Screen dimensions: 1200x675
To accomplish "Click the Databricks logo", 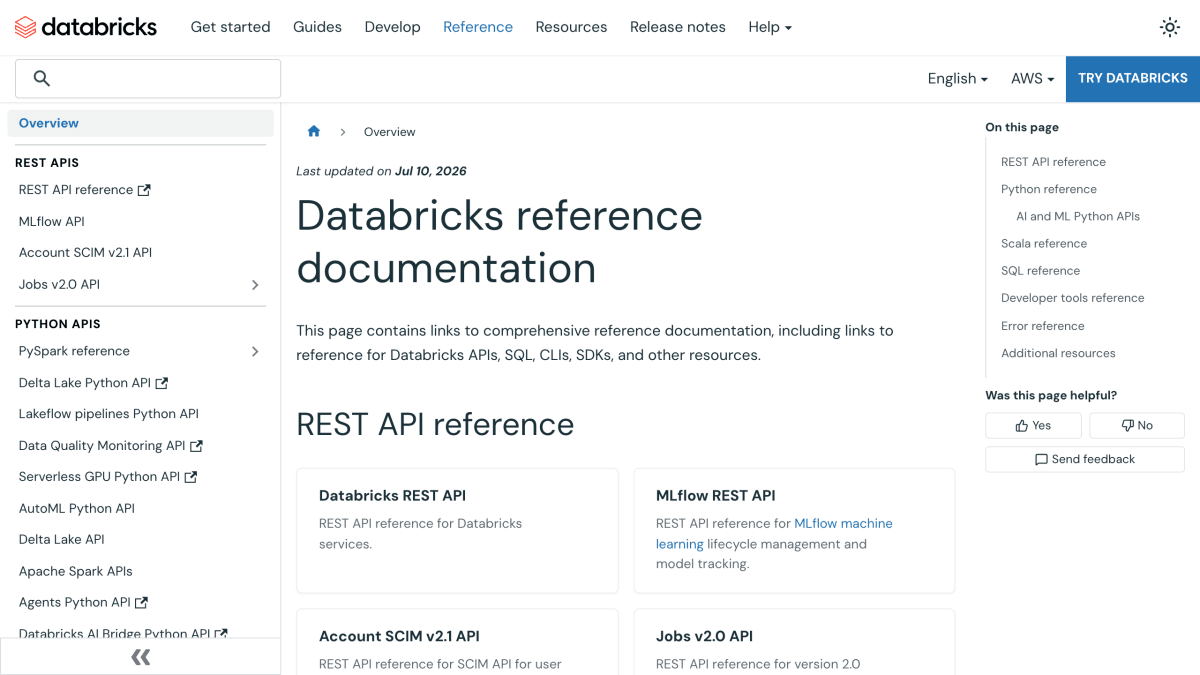I will 86,27.
